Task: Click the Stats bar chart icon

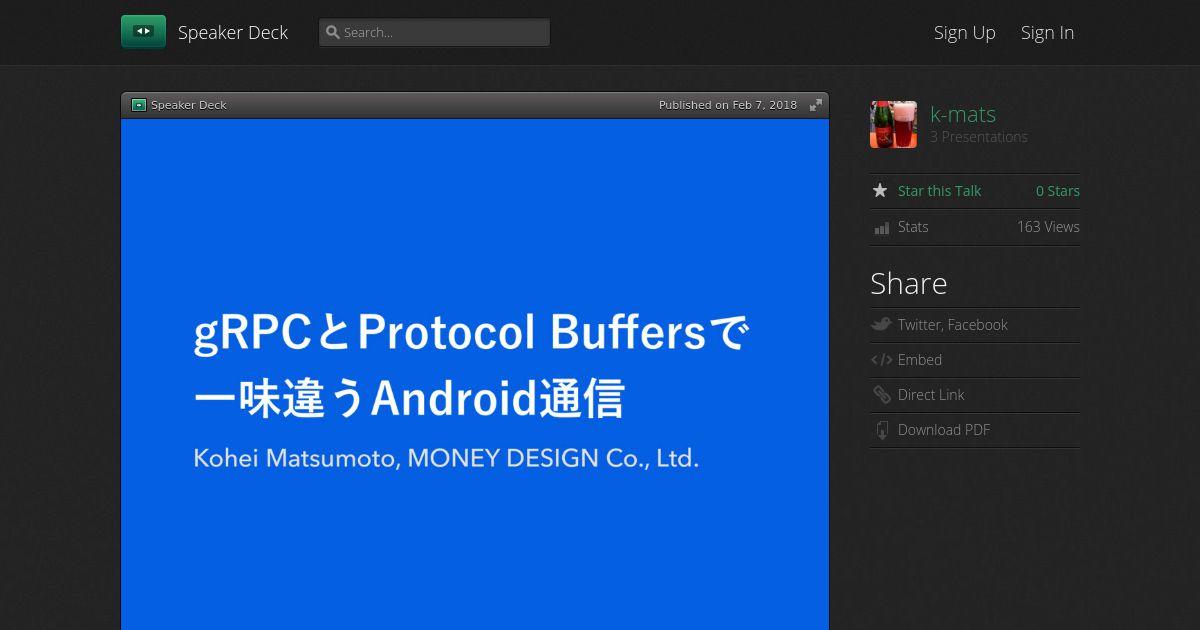Action: 881,228
